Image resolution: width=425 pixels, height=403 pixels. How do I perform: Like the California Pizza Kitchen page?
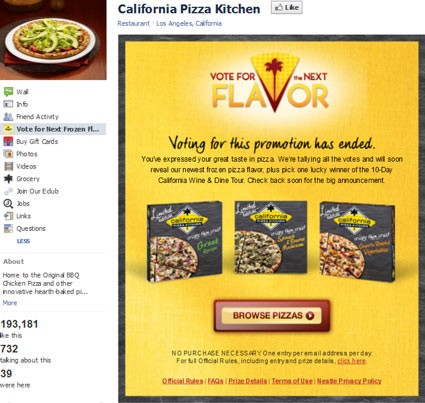point(287,8)
